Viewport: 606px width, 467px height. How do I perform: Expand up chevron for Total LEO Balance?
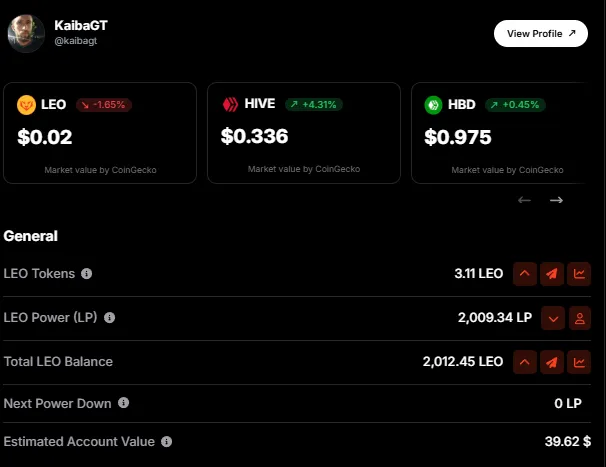pyautogui.click(x=524, y=362)
